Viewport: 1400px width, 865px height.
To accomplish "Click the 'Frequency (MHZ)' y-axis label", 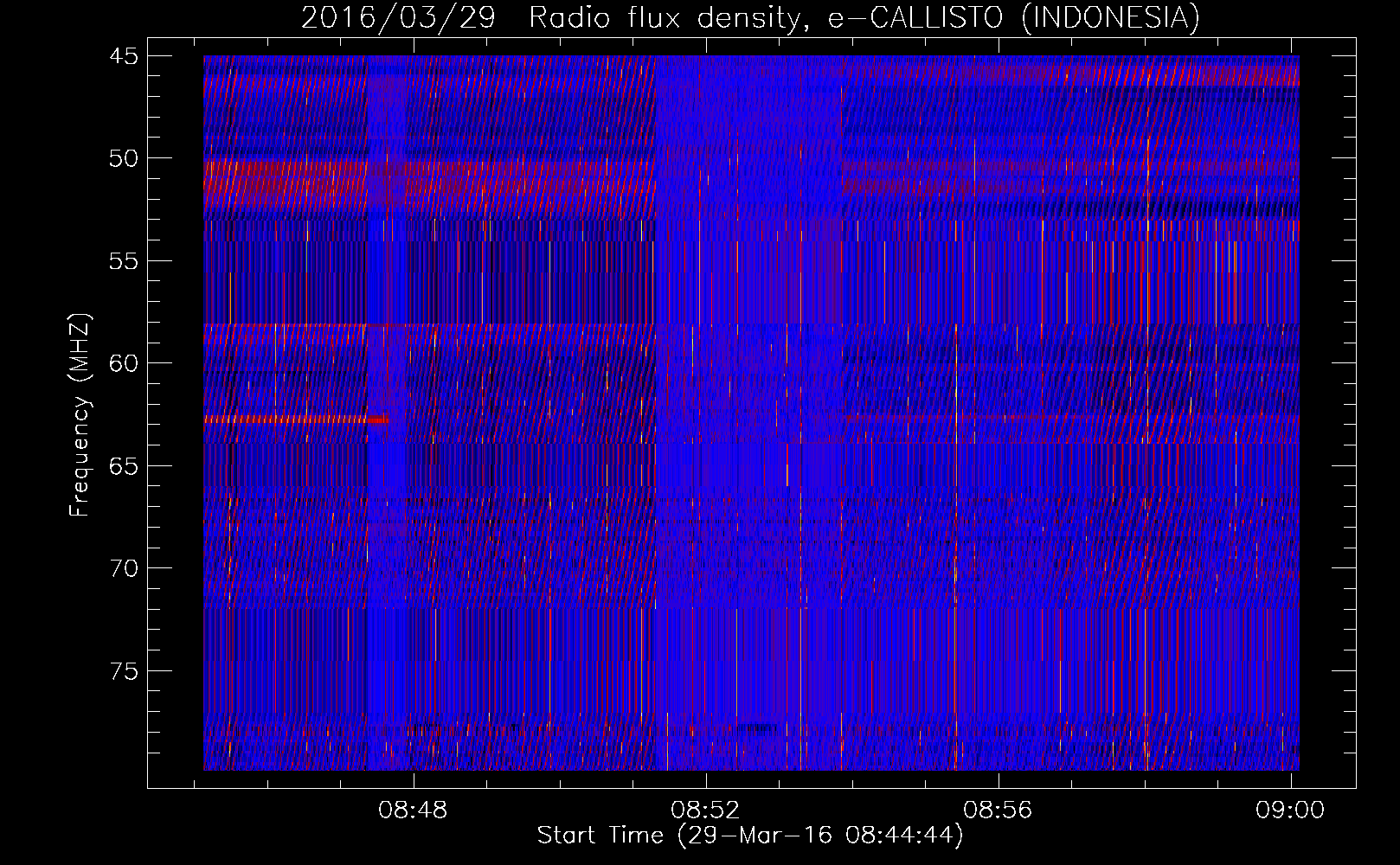I will coord(80,415).
